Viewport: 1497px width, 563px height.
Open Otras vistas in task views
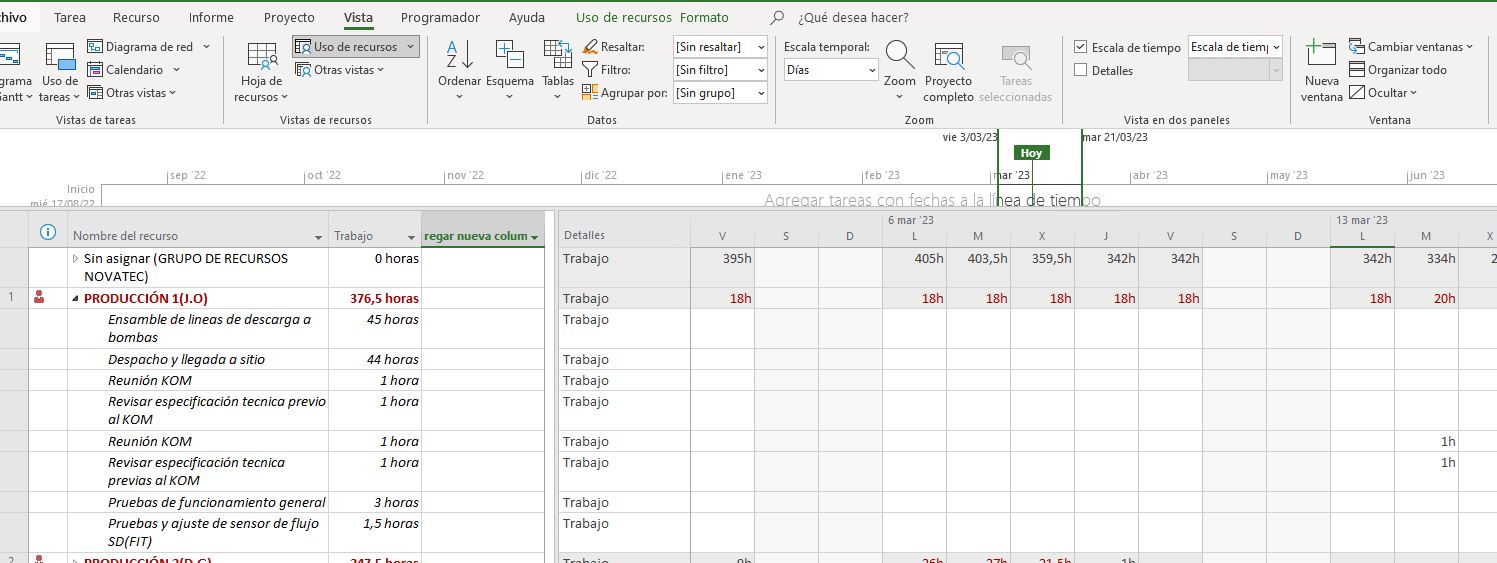tap(132, 92)
